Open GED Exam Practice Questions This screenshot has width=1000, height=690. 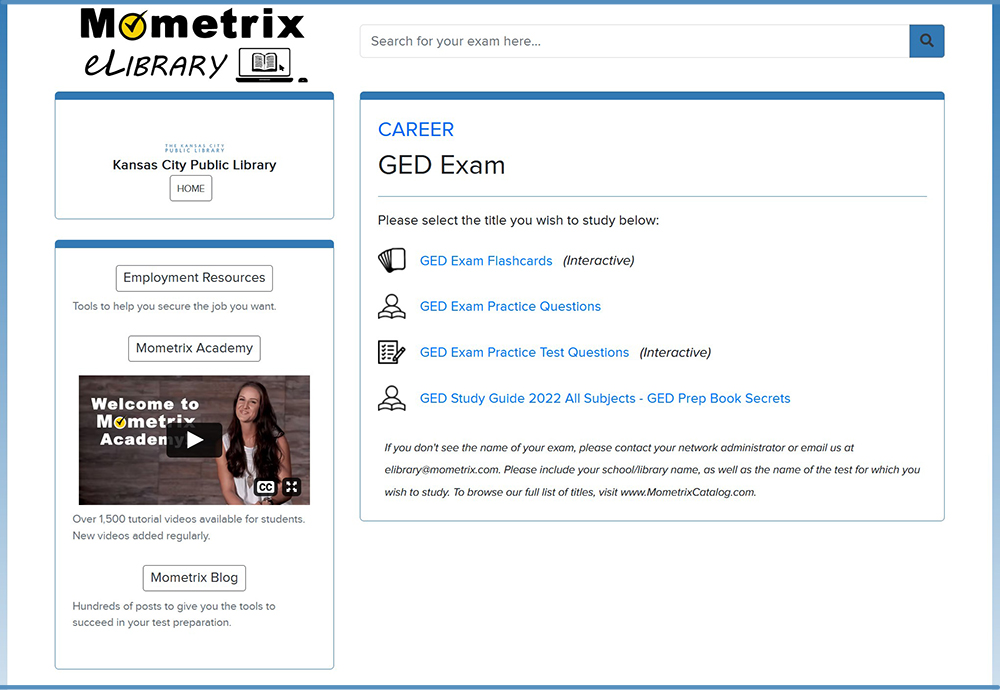point(510,307)
